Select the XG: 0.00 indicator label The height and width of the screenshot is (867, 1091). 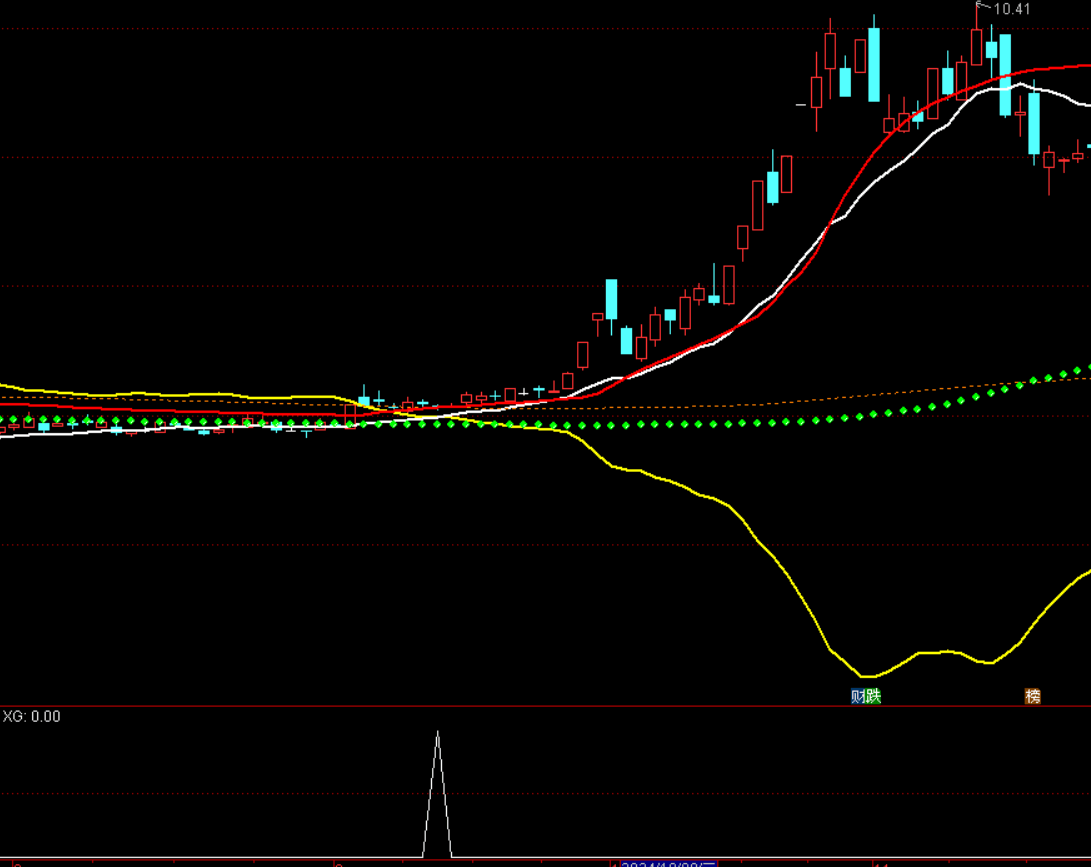click(x=31, y=717)
